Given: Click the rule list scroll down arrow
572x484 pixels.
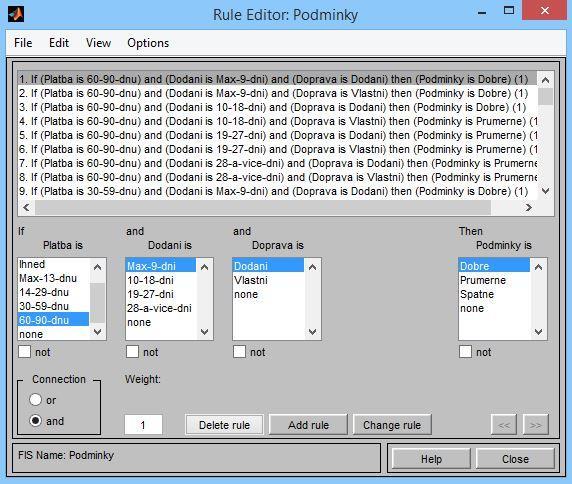Looking at the screenshot, I should [545, 191].
